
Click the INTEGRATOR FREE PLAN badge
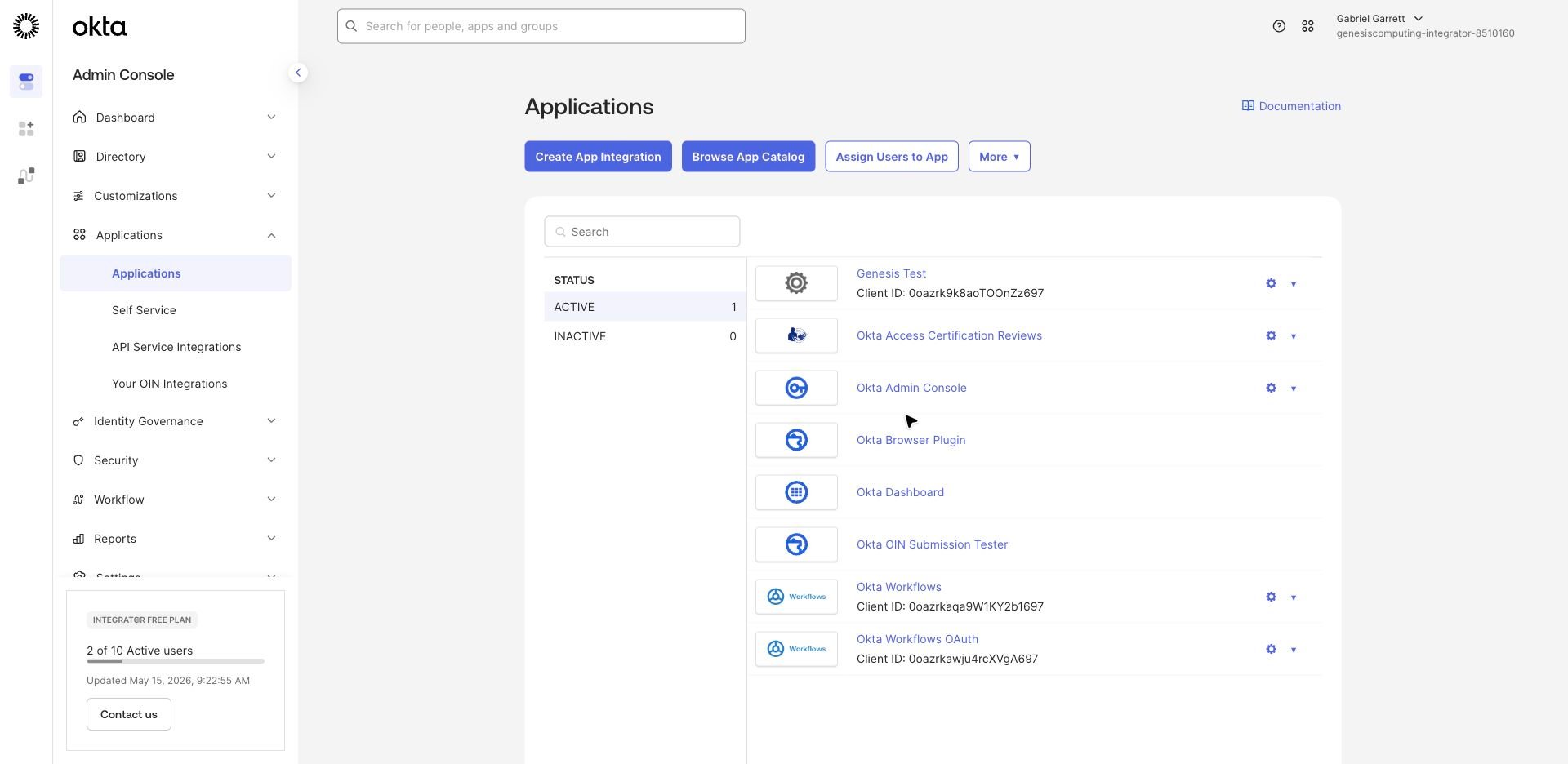(x=142, y=620)
